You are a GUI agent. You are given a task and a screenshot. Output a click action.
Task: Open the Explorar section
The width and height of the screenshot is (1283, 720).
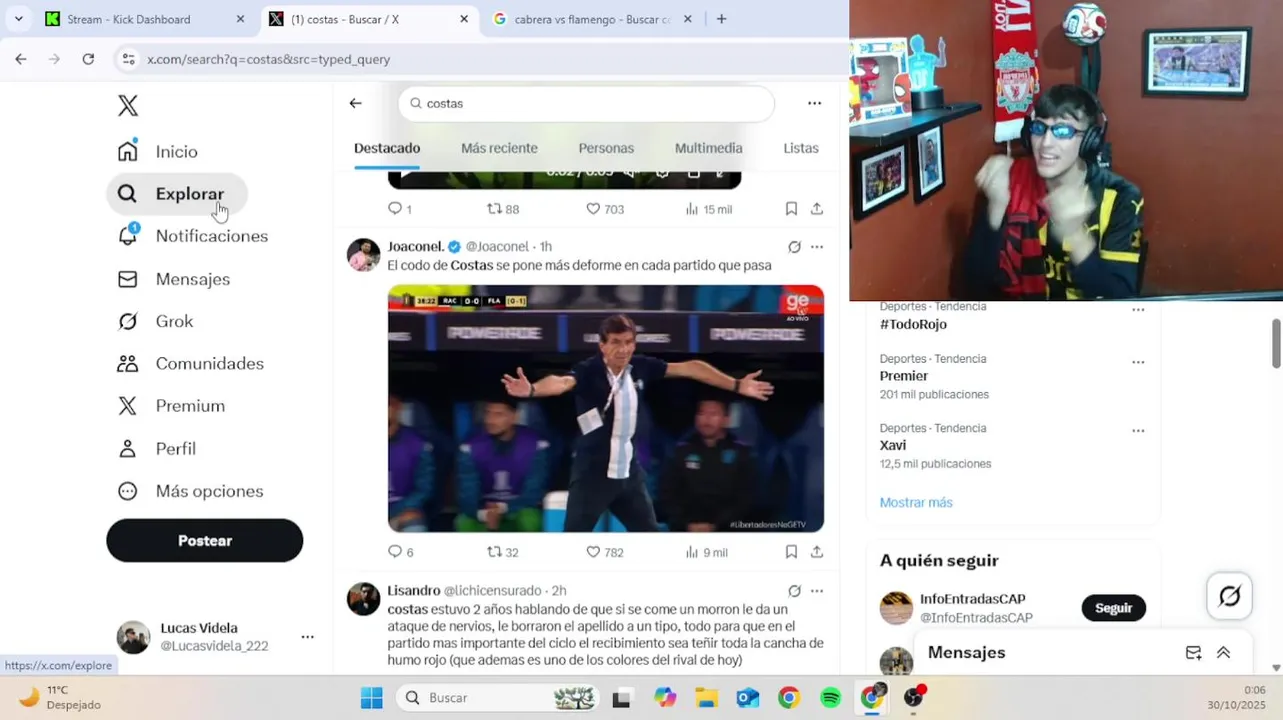click(x=177, y=194)
